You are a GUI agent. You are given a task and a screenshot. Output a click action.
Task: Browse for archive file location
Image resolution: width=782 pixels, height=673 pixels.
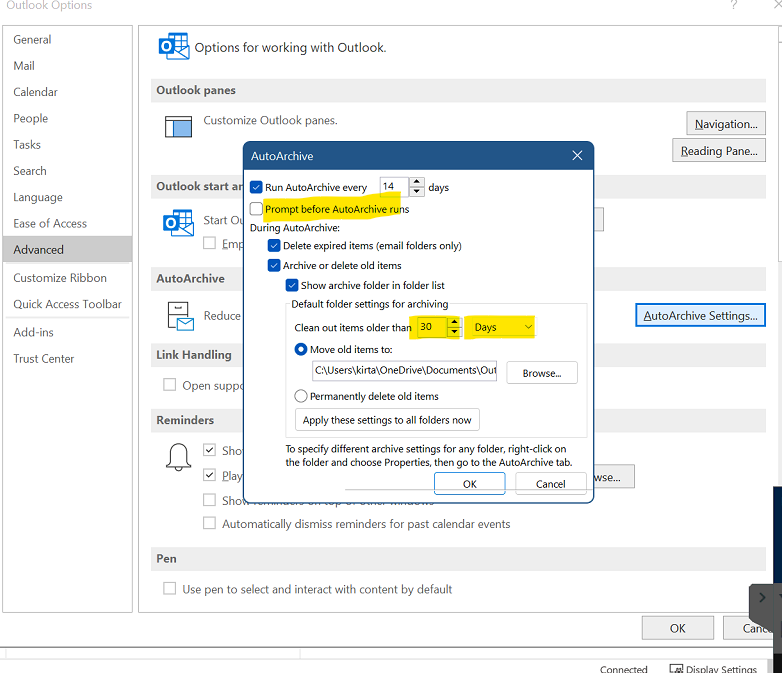pos(542,373)
